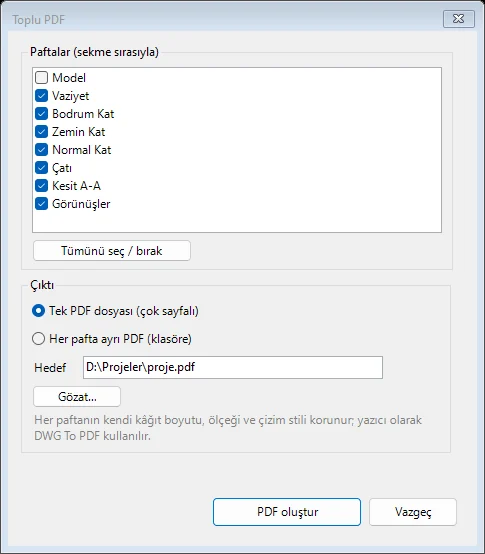Focus the Hedef path input field
Screen dimensions: 485x554
click(x=233, y=367)
